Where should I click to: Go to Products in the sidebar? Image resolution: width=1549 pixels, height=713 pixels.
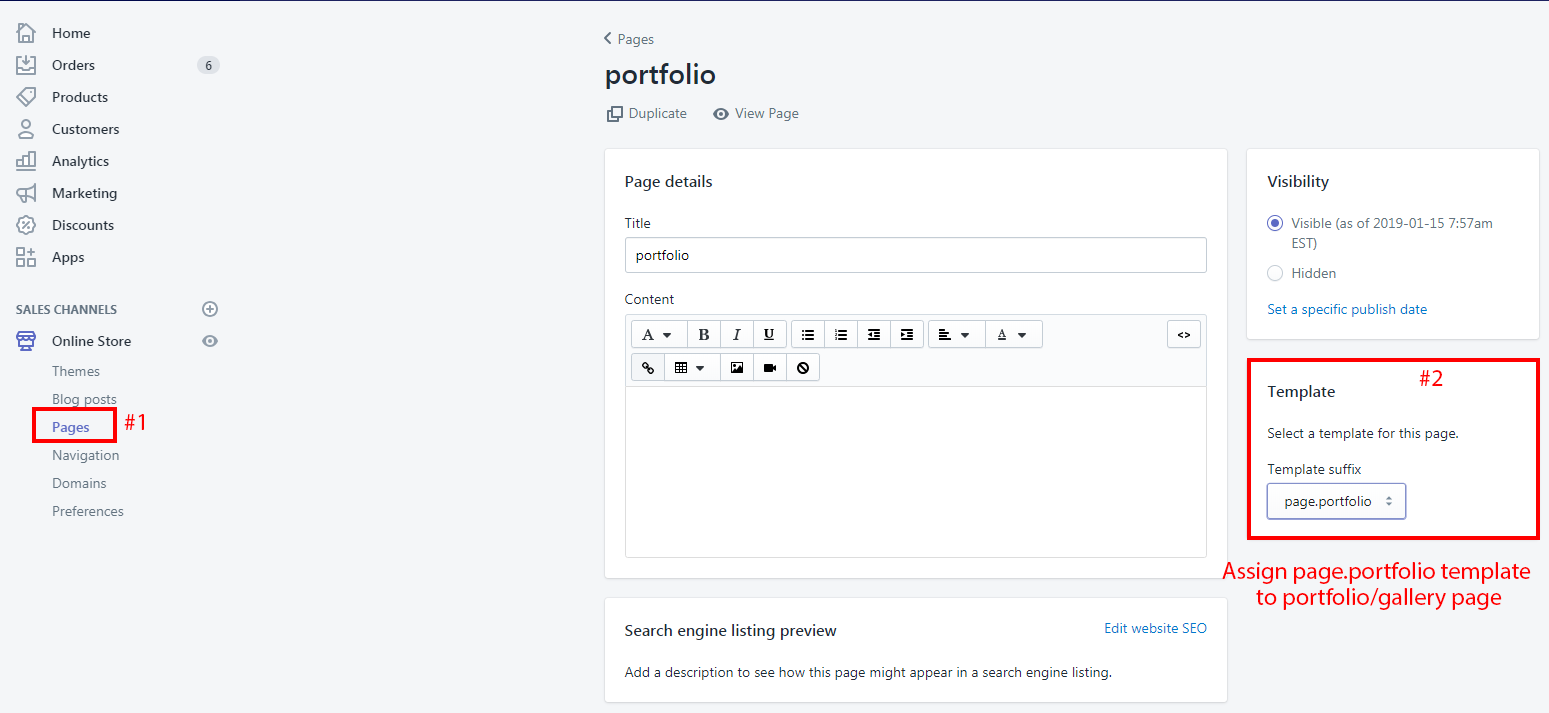coord(80,97)
